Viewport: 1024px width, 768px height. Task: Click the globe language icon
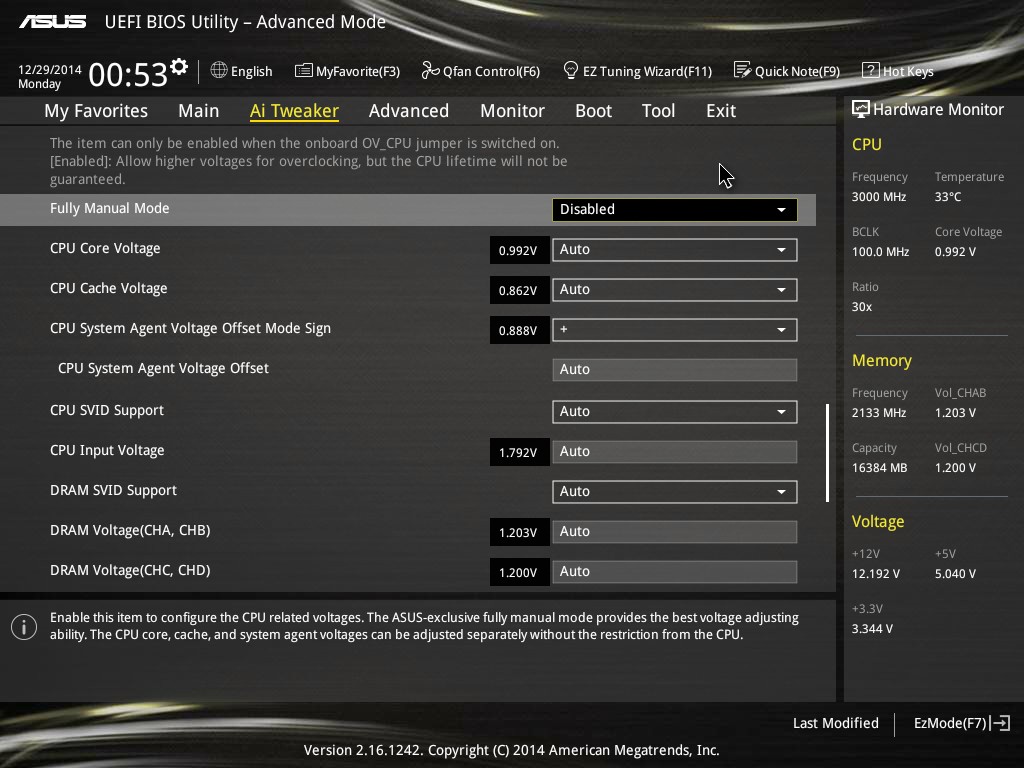pos(219,70)
